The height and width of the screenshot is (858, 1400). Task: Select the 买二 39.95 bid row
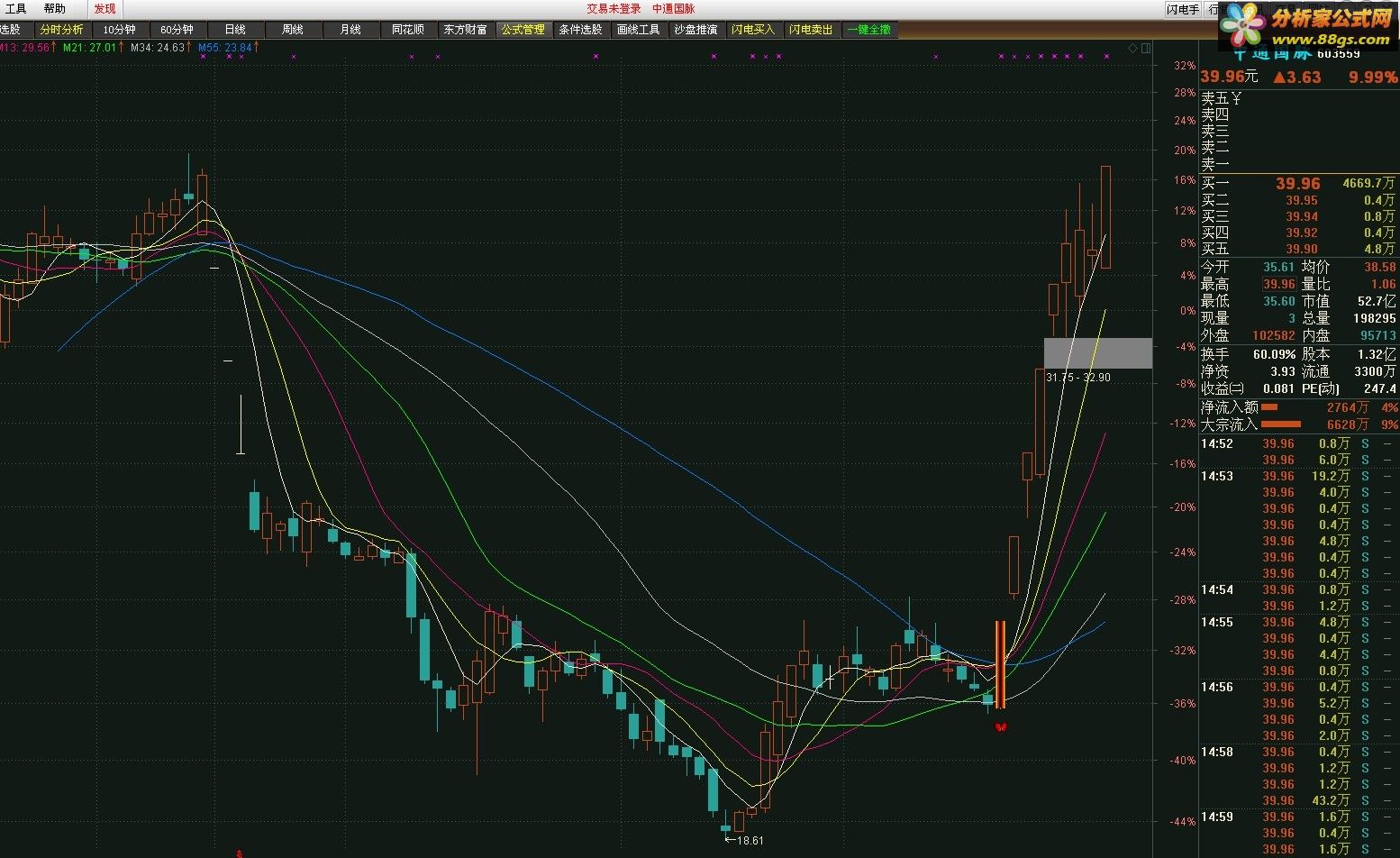click(x=1298, y=200)
